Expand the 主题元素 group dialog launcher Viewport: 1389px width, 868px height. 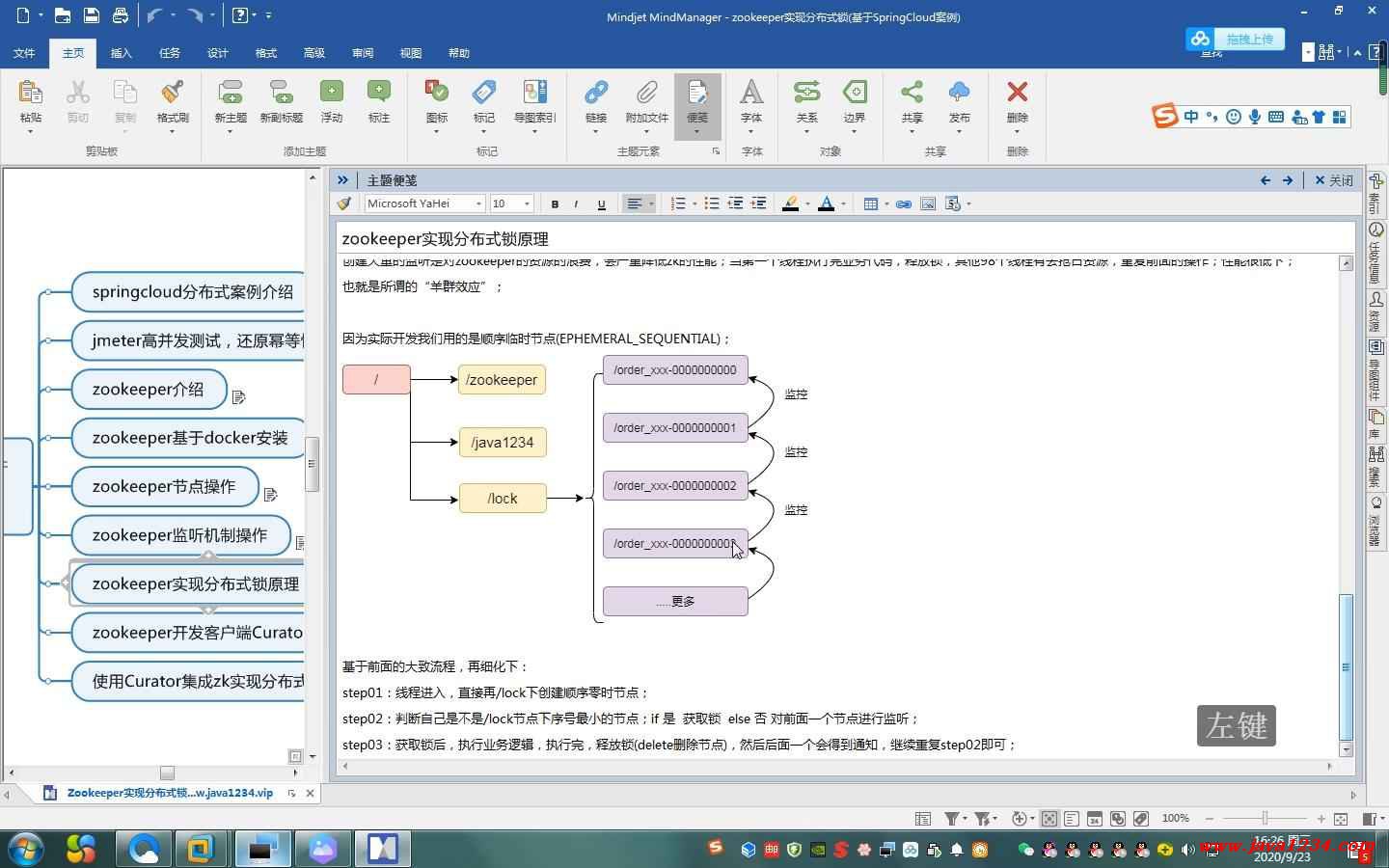point(716,151)
